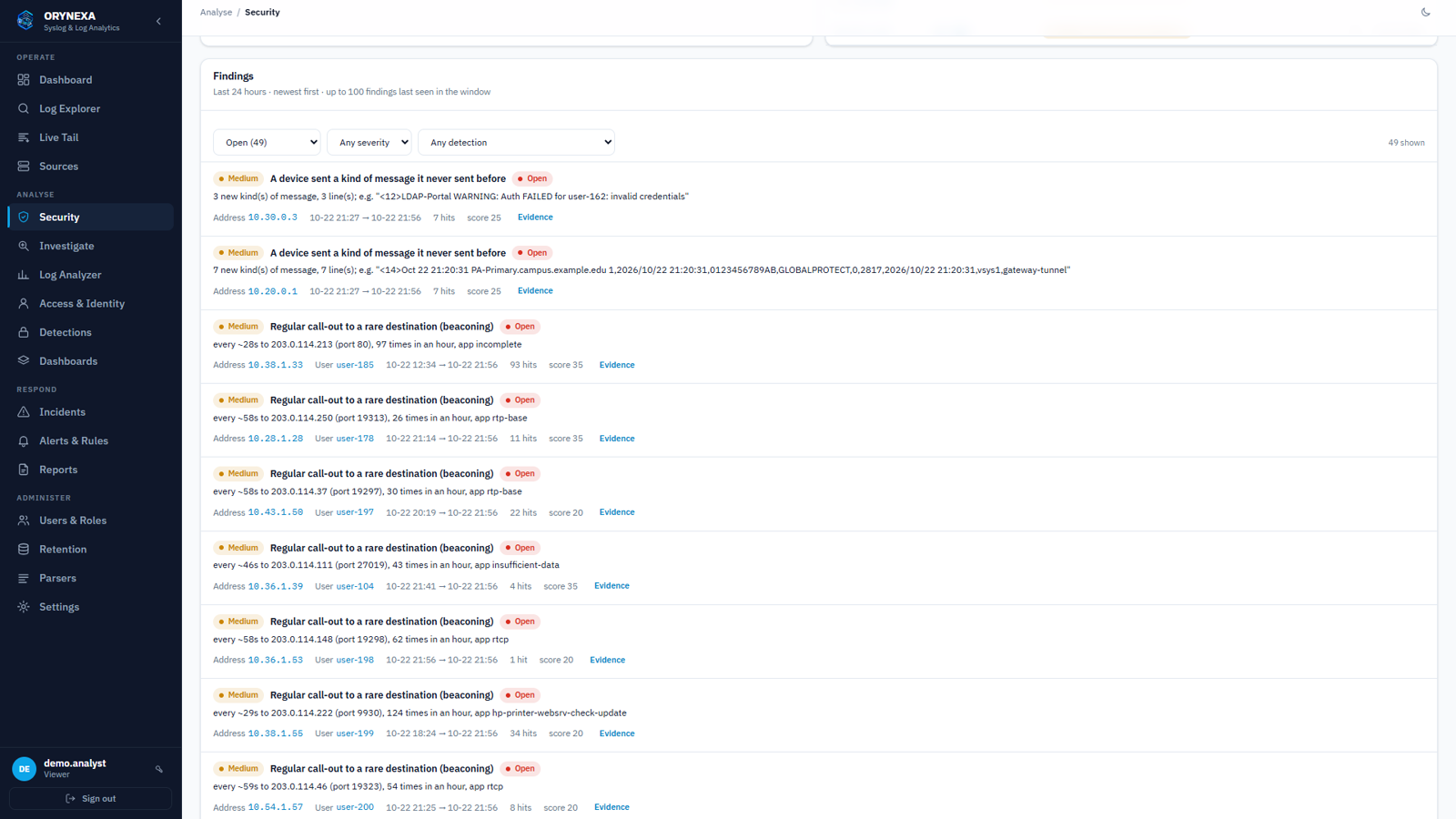The height and width of the screenshot is (819, 1456).
Task: Click the '49 shown' count text
Action: 1406,143
